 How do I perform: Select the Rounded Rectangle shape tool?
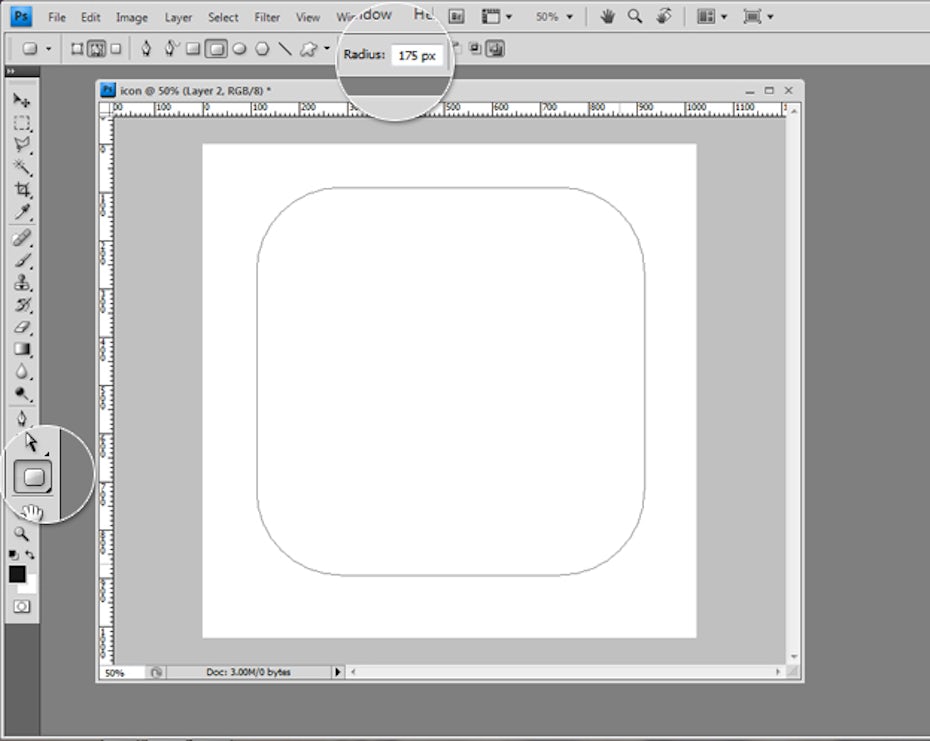pos(35,477)
